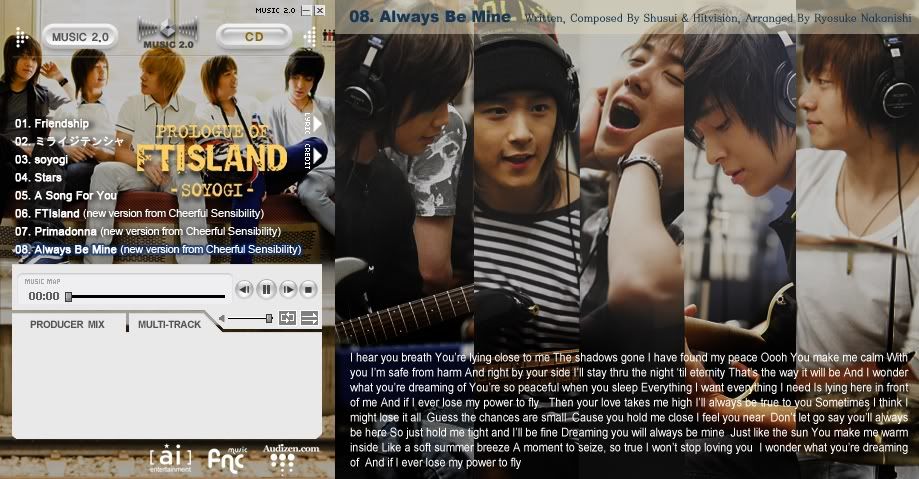Click the black playback progress bar

(x=147, y=297)
